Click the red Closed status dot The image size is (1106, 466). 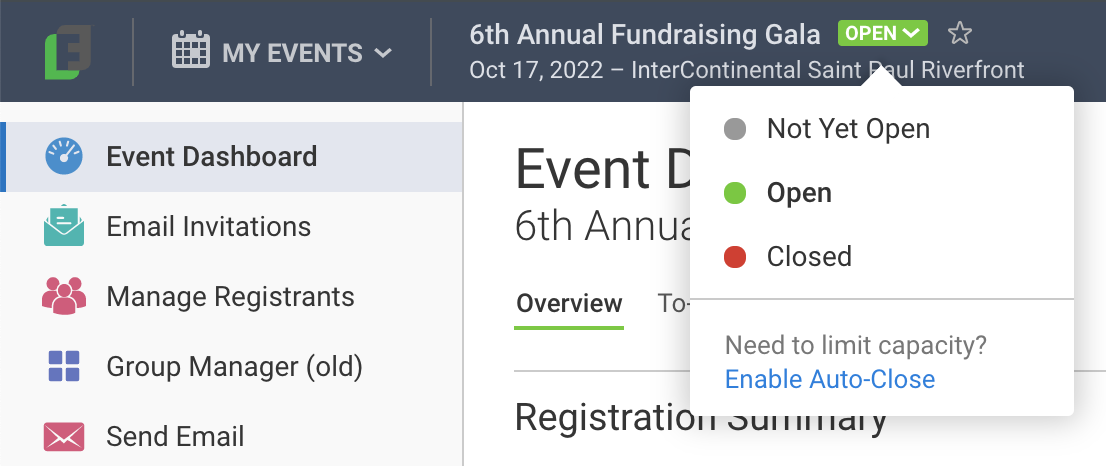[x=735, y=257]
